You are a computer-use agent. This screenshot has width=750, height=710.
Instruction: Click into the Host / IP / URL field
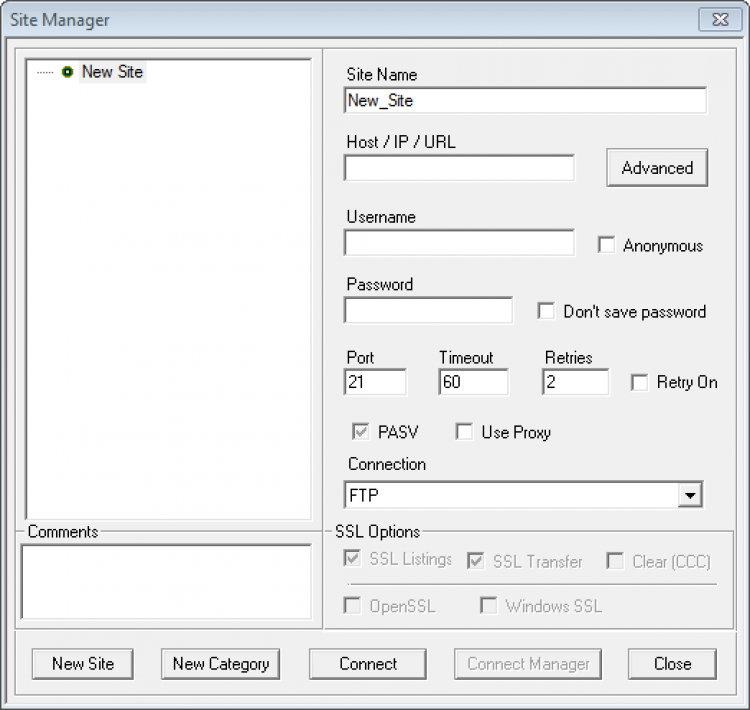[460, 168]
